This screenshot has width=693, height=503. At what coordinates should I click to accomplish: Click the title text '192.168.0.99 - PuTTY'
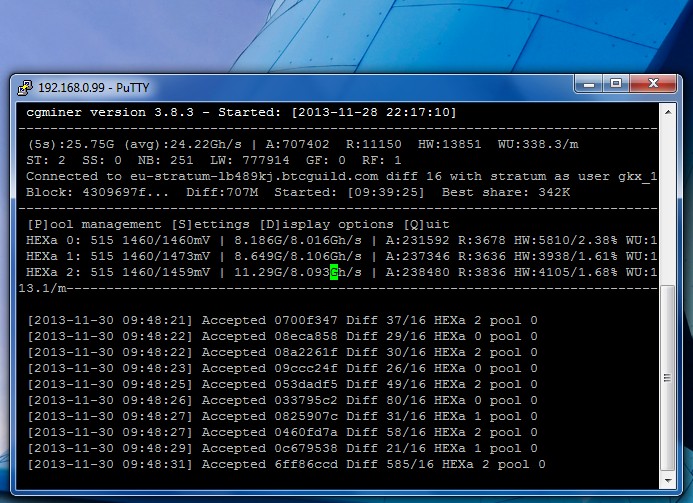click(x=94, y=88)
